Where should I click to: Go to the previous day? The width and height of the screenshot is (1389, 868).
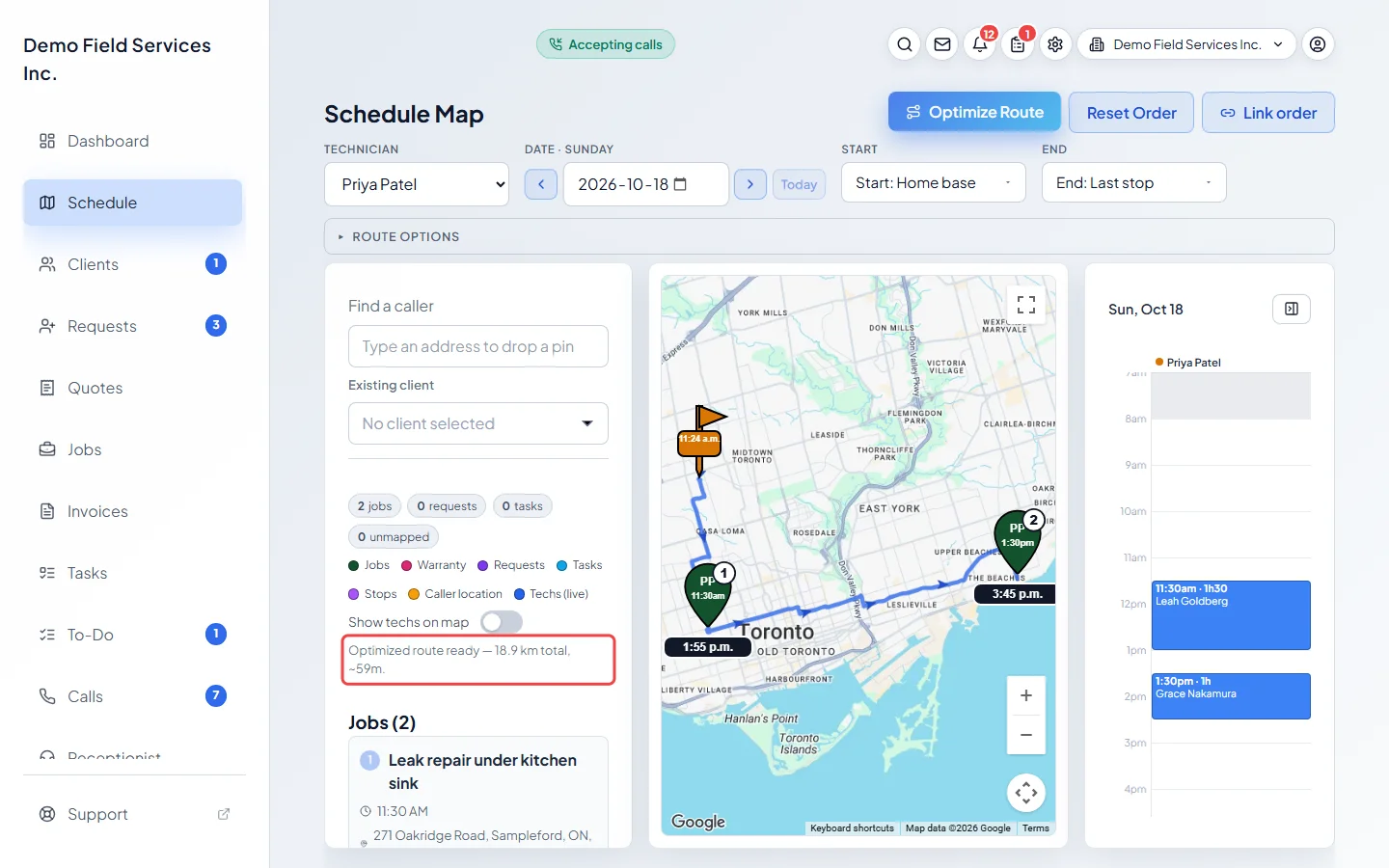coord(541,184)
